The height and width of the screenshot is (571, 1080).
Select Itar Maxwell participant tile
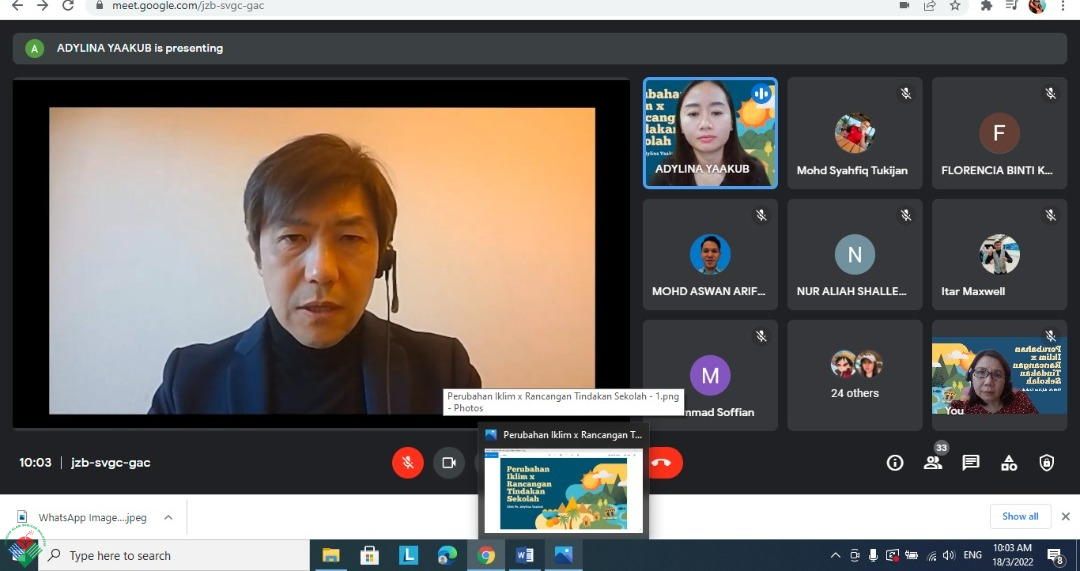pyautogui.click(x=999, y=254)
